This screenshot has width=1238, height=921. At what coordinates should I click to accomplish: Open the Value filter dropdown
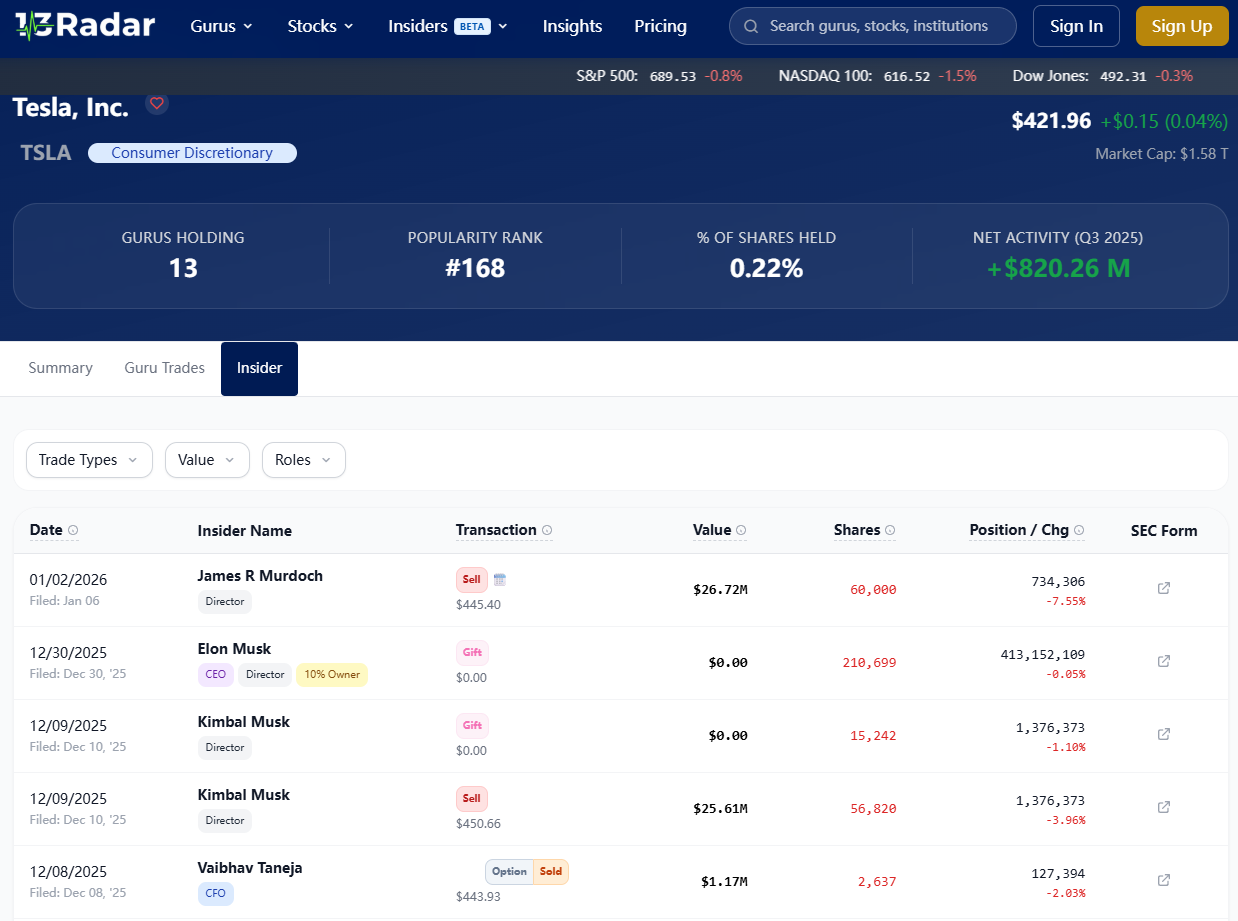pyautogui.click(x=207, y=460)
